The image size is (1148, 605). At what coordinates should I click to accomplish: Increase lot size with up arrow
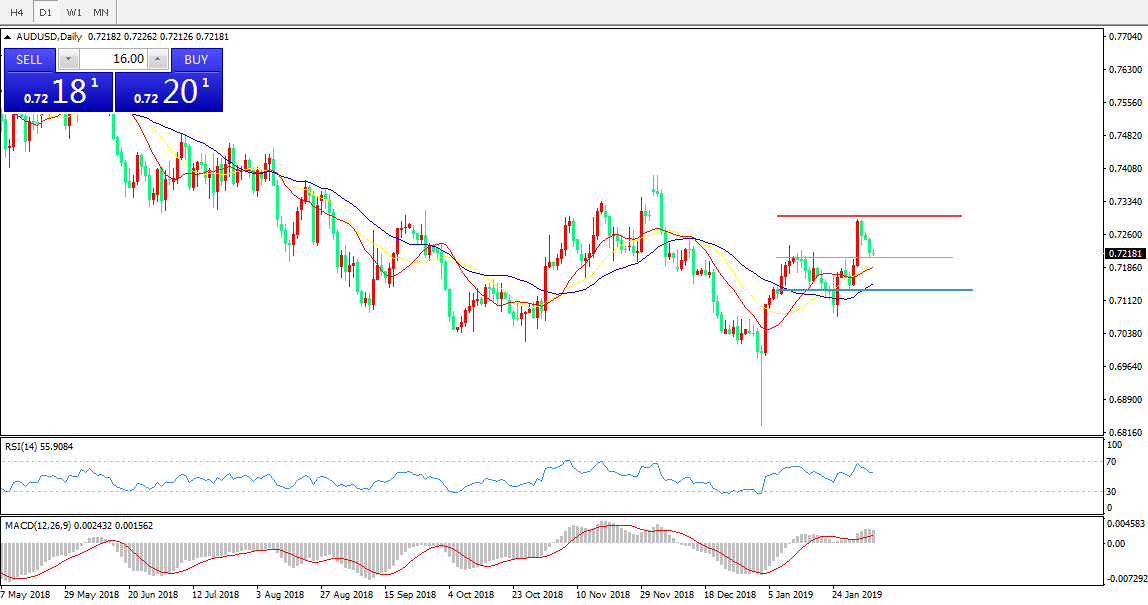(156, 59)
